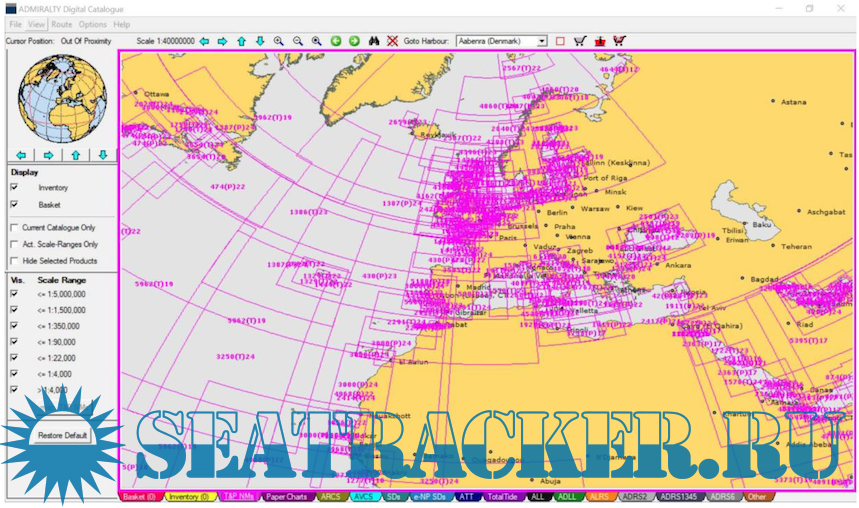Enable Current Catalogue Only checkbox
This screenshot has height=508, width=859.
click(x=15, y=228)
